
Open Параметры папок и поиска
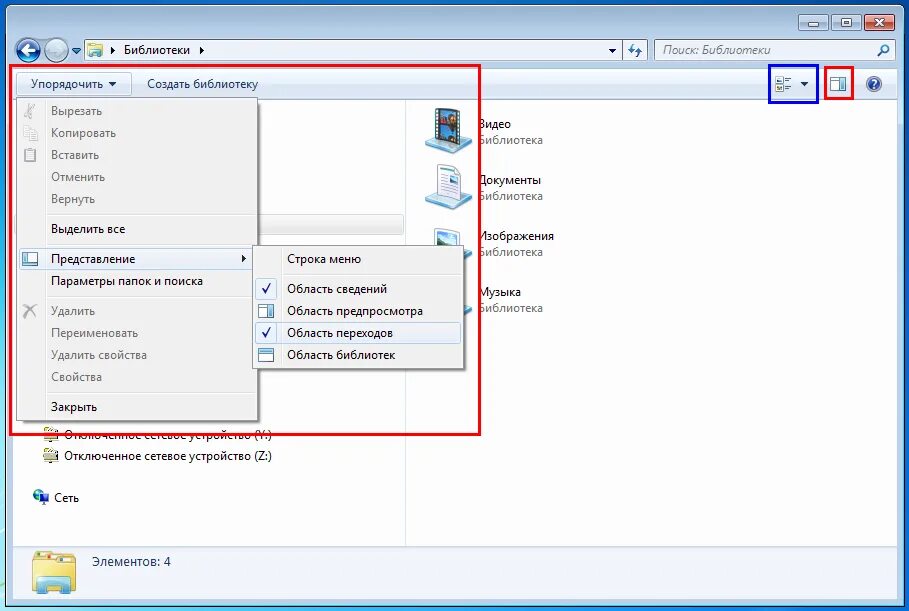tap(137, 281)
